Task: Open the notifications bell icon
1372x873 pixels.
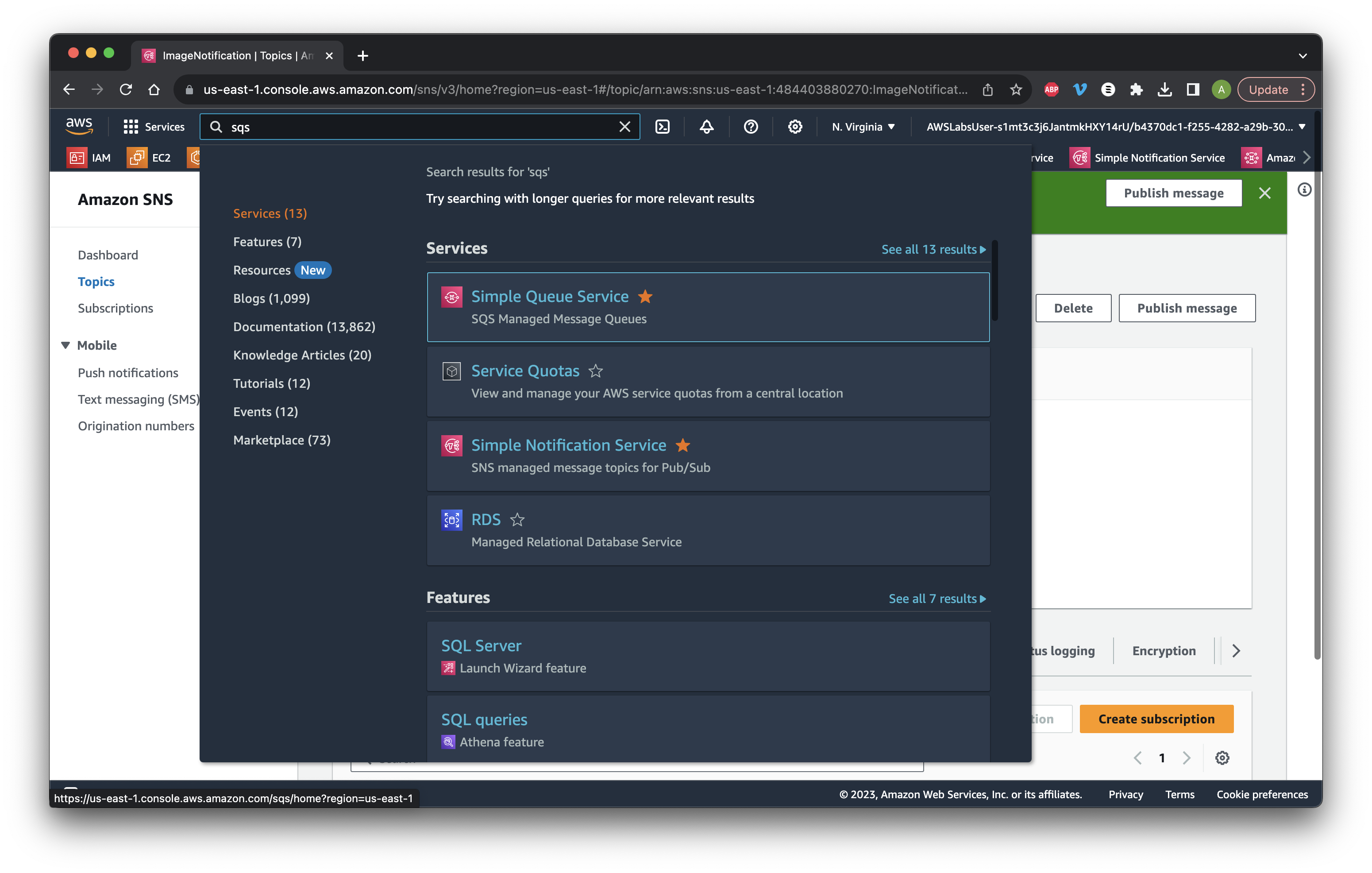Action: (x=706, y=127)
